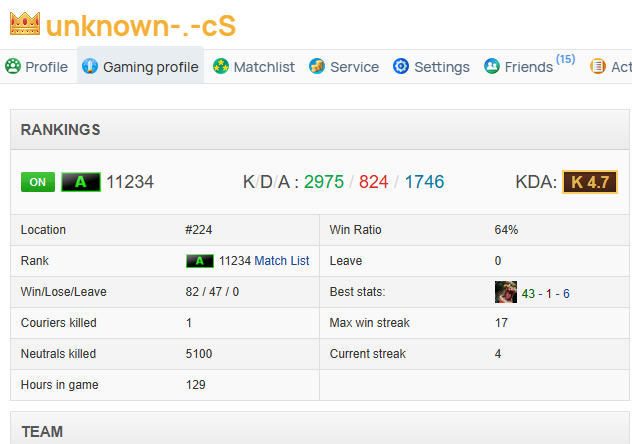Click the KDA: label

(x=536, y=182)
